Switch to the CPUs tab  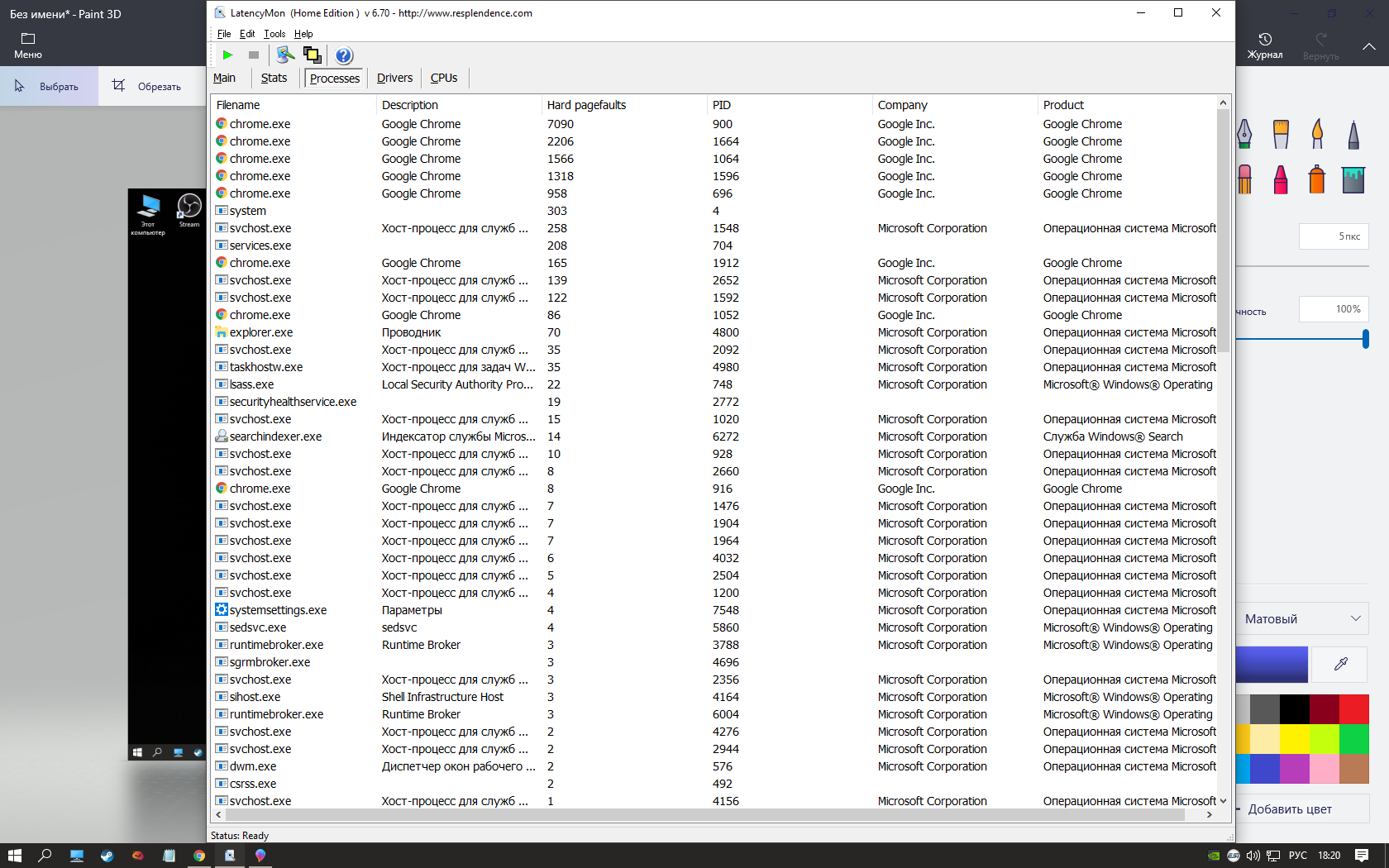[444, 78]
